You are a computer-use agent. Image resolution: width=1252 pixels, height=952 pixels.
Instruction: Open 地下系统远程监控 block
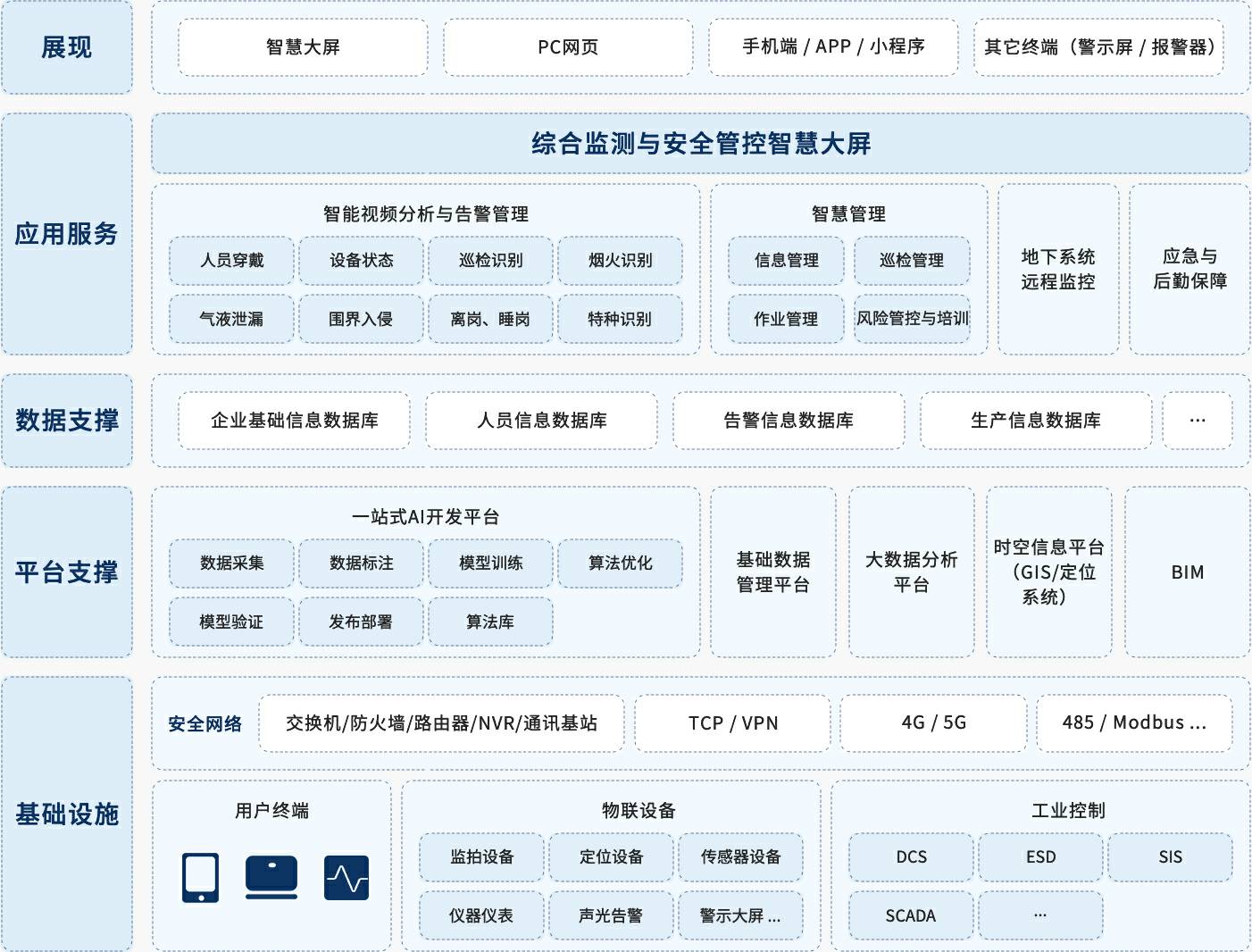click(x=1057, y=269)
